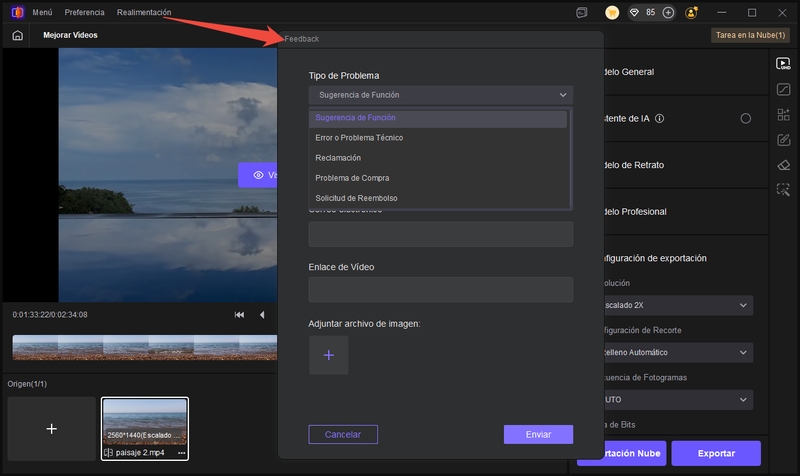Open more options on paisaje 2.mp4
This screenshot has height=476, width=800.
pyautogui.click(x=181, y=453)
